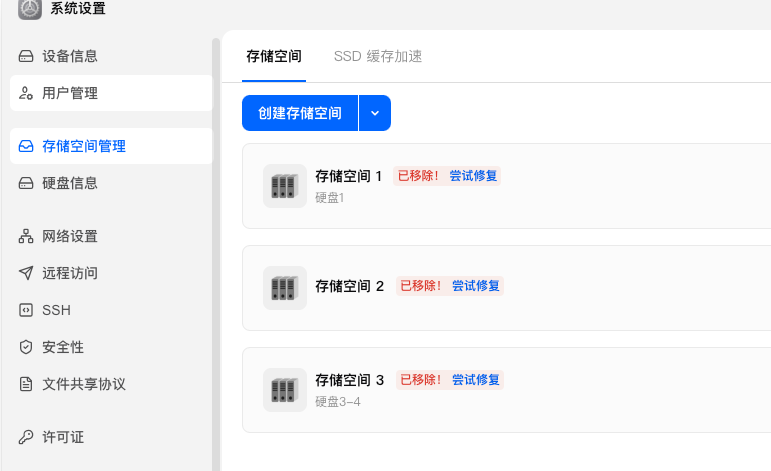Click the 系统设置 window title
Image resolution: width=771 pixels, height=471 pixels.
78,8
